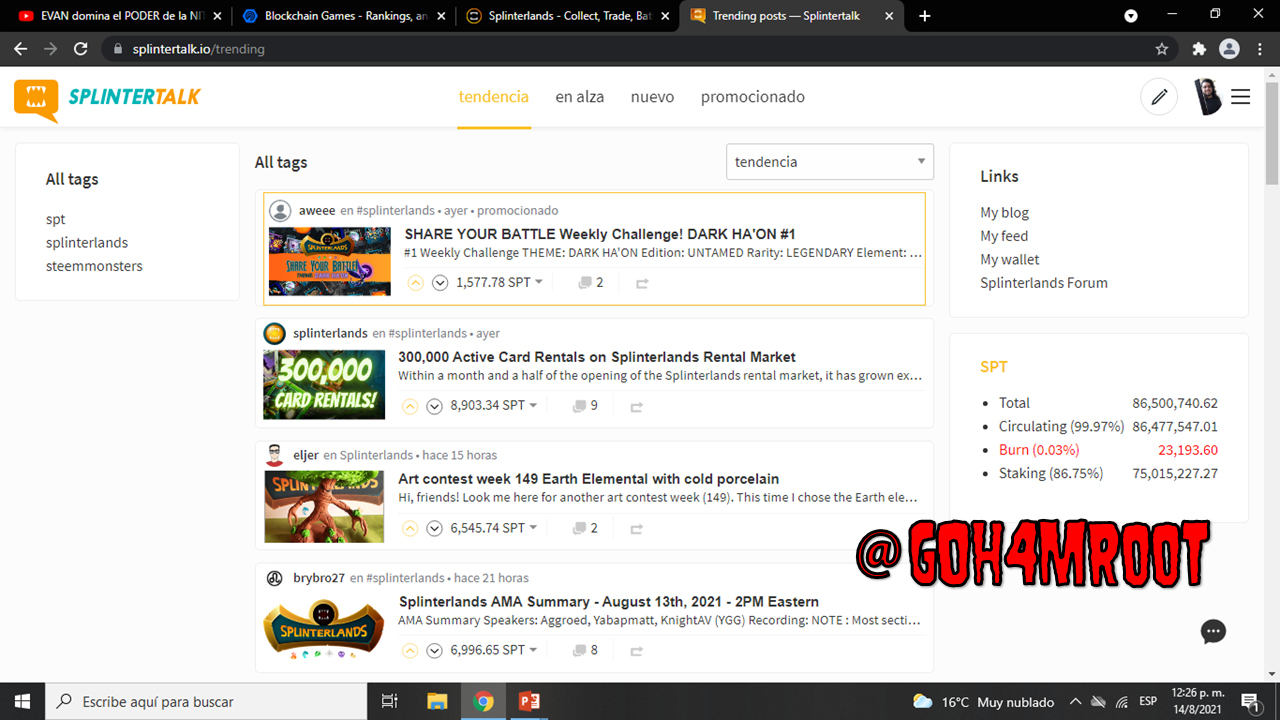This screenshot has height=720, width=1280.
Task: Open the user profile avatar
Action: tap(1208, 97)
